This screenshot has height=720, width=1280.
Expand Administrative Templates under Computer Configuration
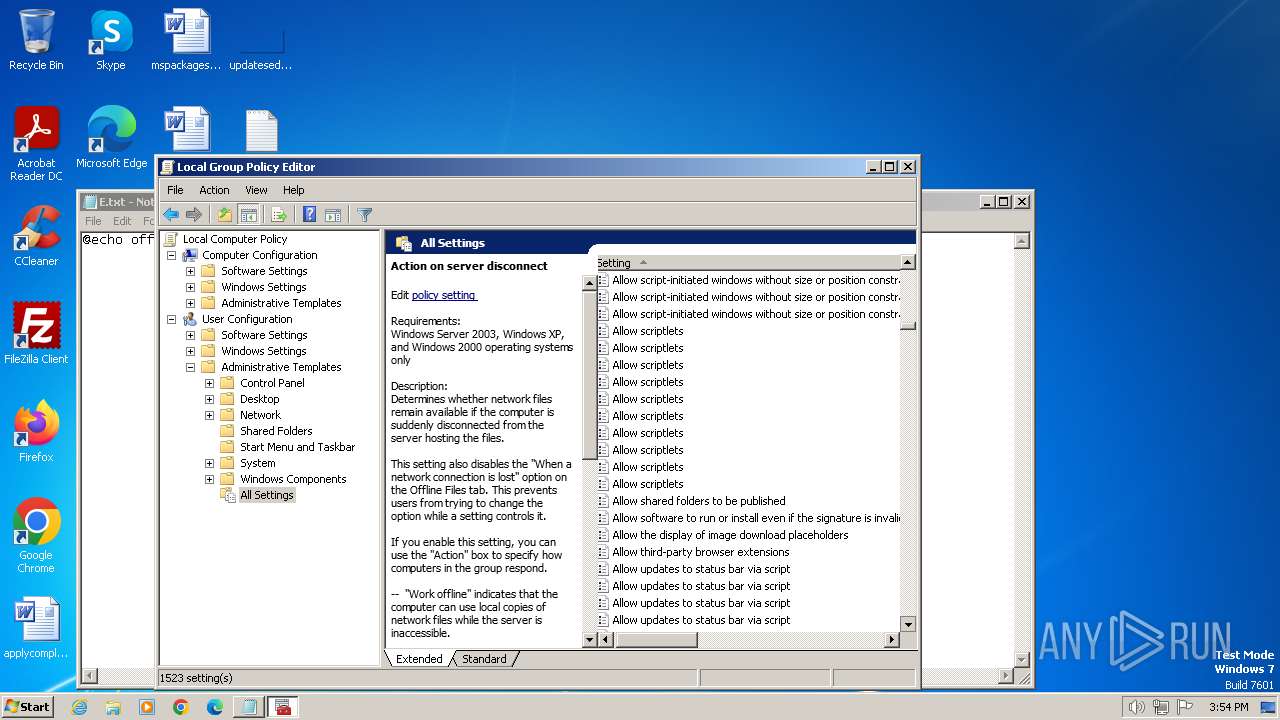[190, 303]
